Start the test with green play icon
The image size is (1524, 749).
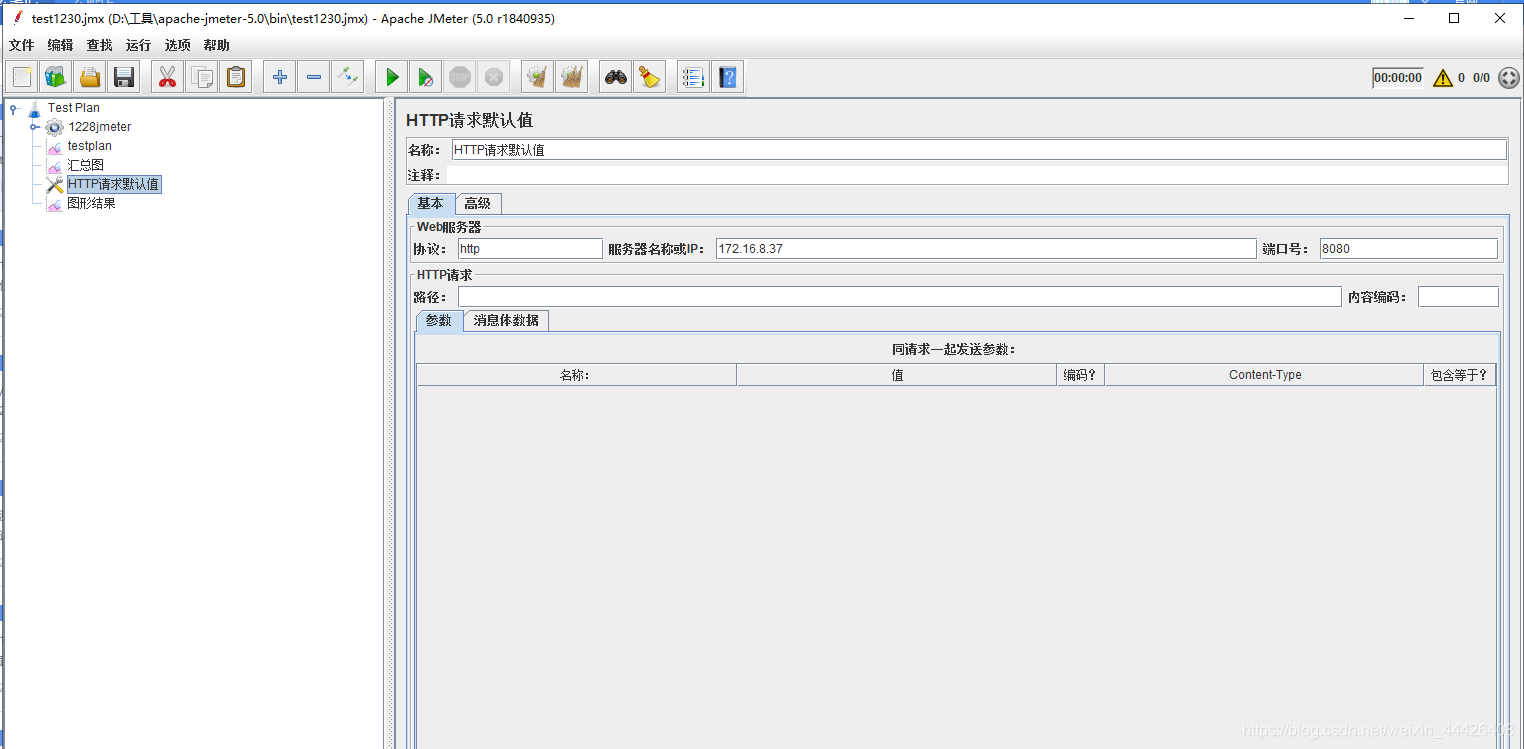click(x=391, y=77)
